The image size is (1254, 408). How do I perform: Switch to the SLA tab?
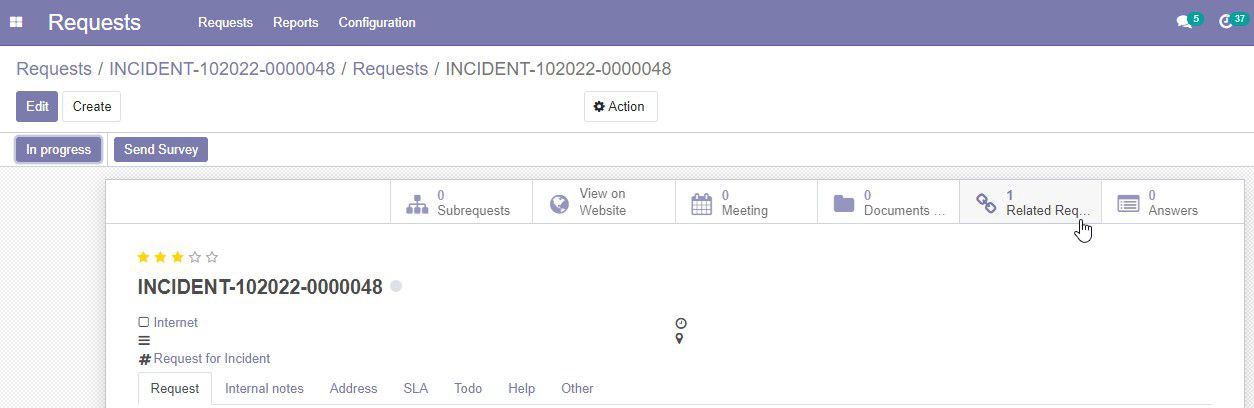(x=415, y=388)
